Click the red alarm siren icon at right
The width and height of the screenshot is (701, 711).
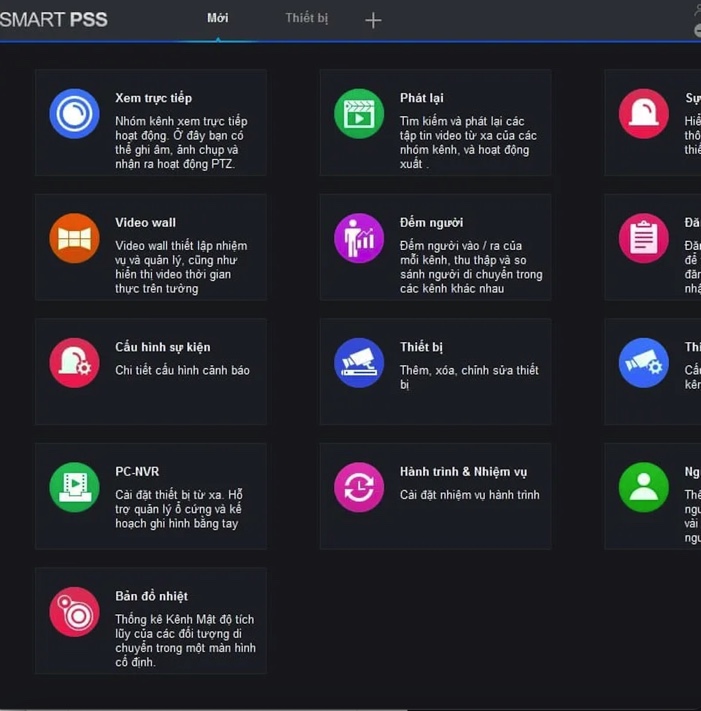[644, 113]
